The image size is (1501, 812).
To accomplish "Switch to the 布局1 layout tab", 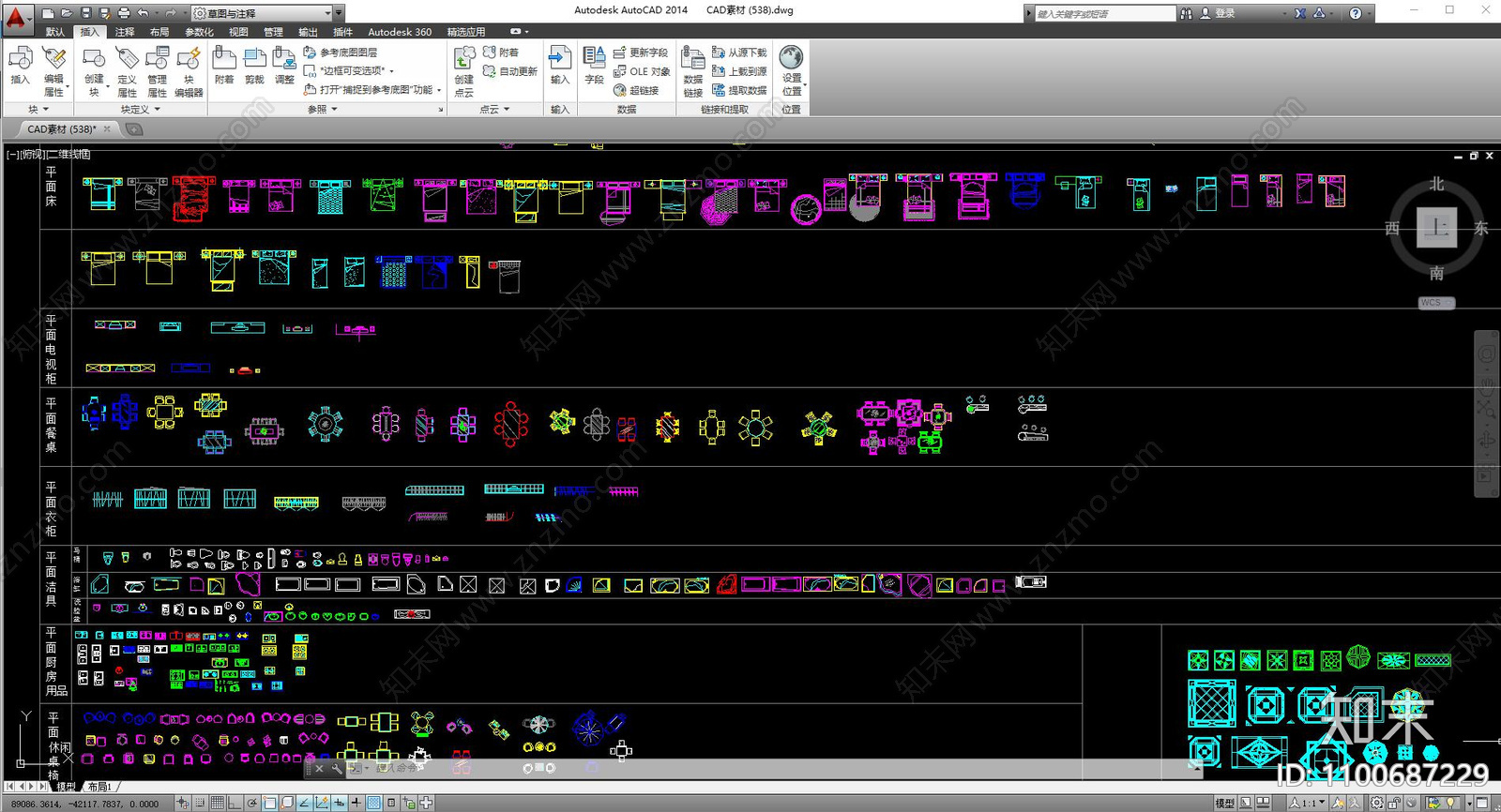I will 99,787.
